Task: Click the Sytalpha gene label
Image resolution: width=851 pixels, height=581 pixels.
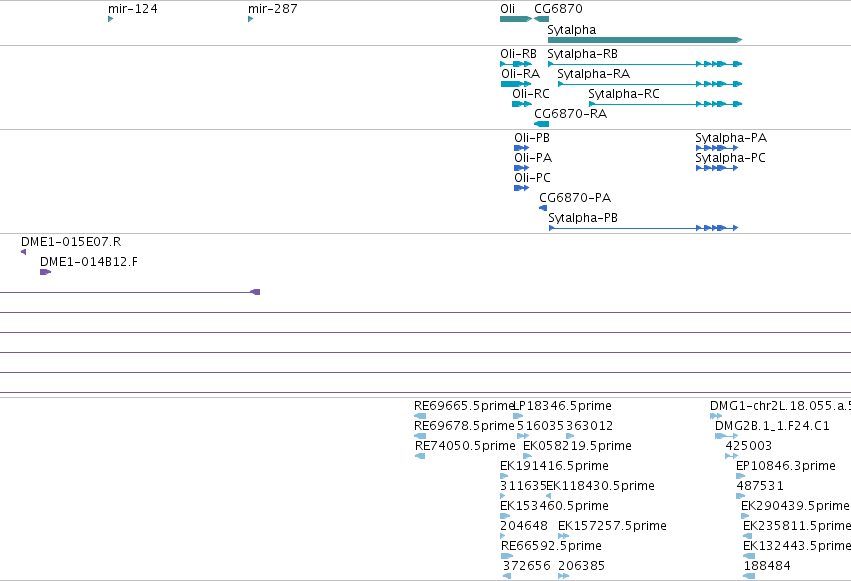Action: click(x=571, y=30)
